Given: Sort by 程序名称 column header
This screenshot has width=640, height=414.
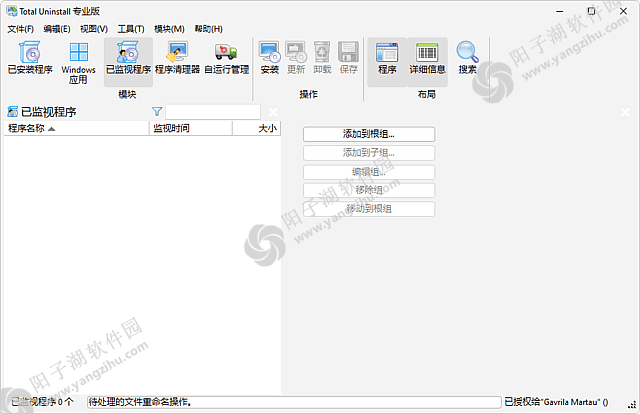Looking at the screenshot, I should coord(76,129).
